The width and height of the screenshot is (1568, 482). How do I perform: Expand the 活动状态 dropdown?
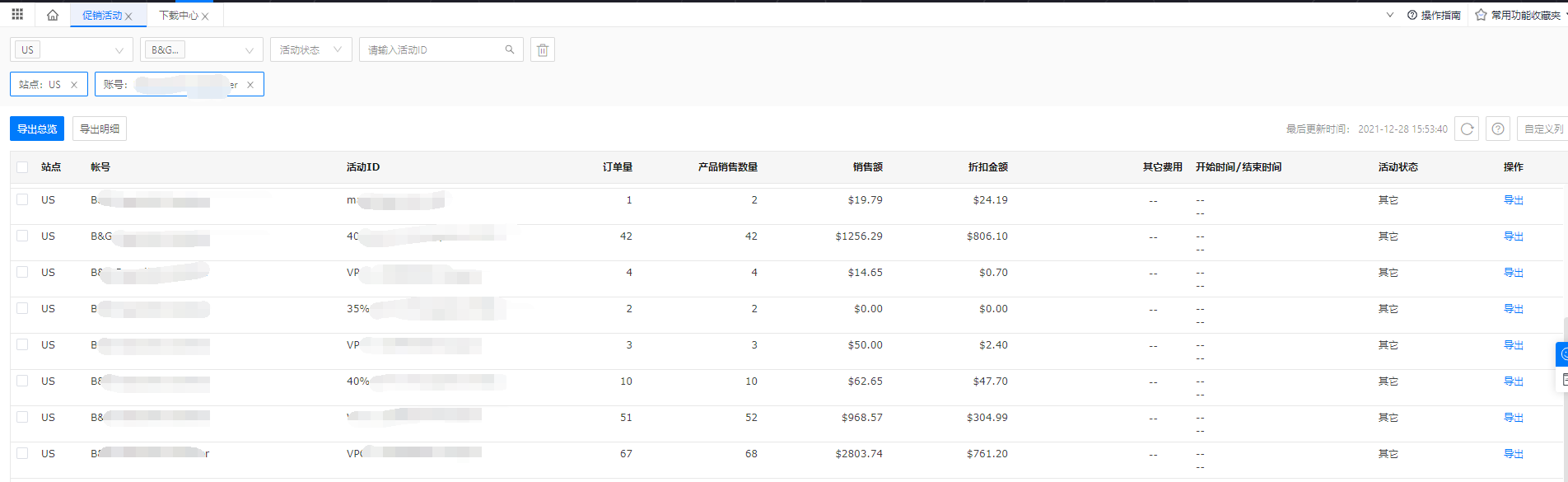(x=337, y=50)
